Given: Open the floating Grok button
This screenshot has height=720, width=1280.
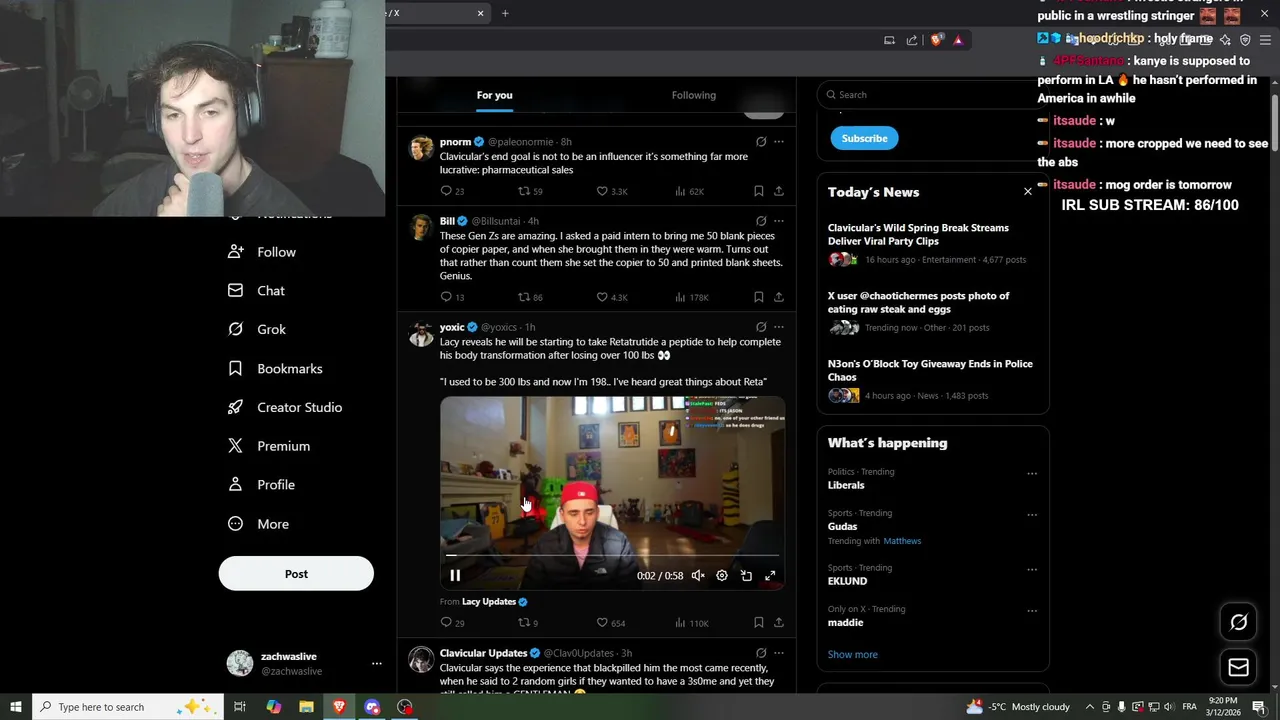Looking at the screenshot, I should click(1238, 622).
